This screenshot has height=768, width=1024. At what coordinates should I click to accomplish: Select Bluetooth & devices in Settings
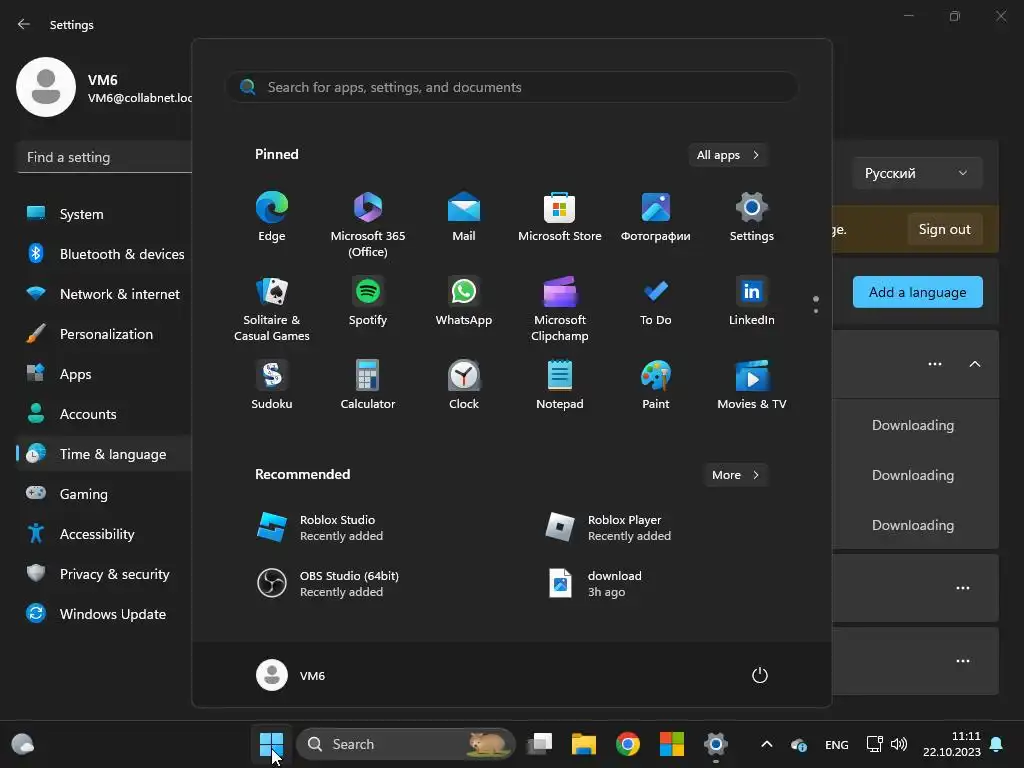104,254
